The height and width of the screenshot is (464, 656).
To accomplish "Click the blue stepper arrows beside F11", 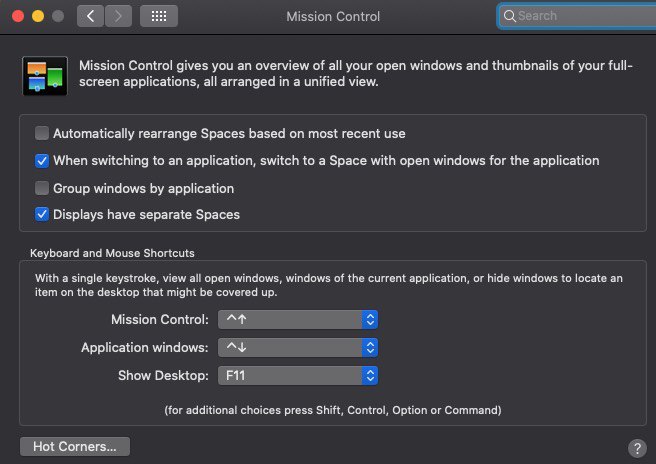I will click(370, 376).
